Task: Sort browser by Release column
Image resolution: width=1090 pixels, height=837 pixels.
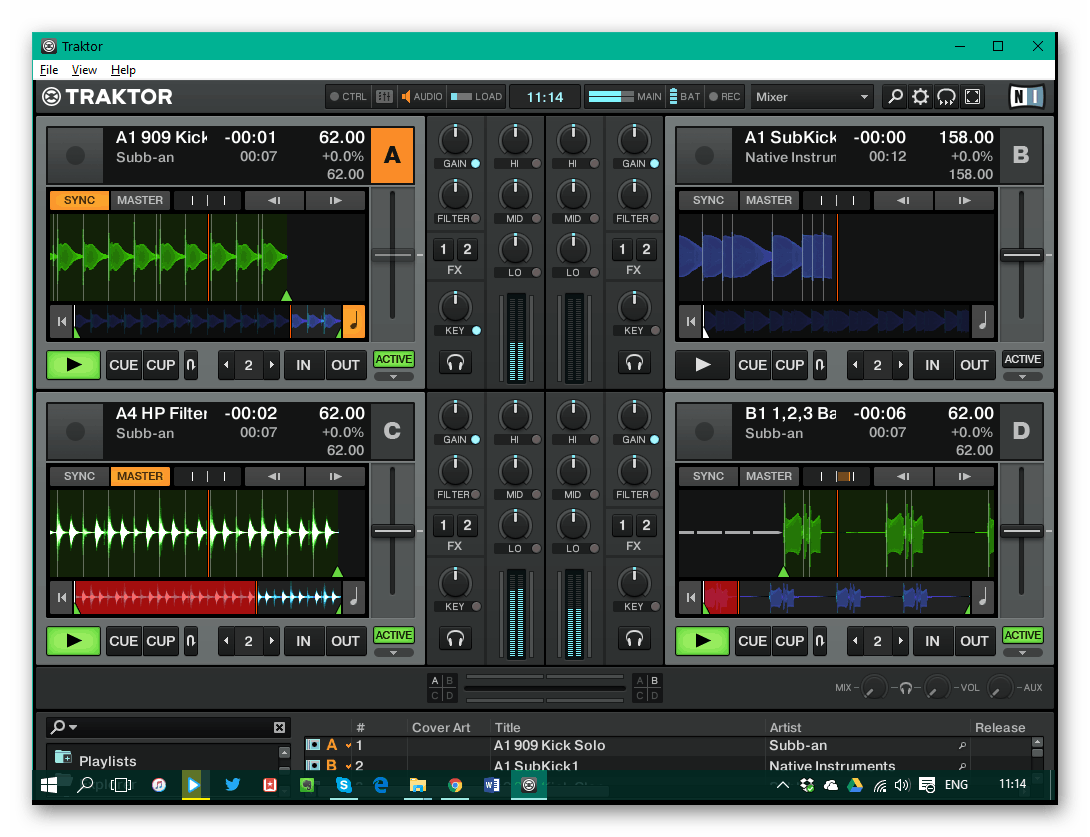Action: pyautogui.click(x=1000, y=728)
